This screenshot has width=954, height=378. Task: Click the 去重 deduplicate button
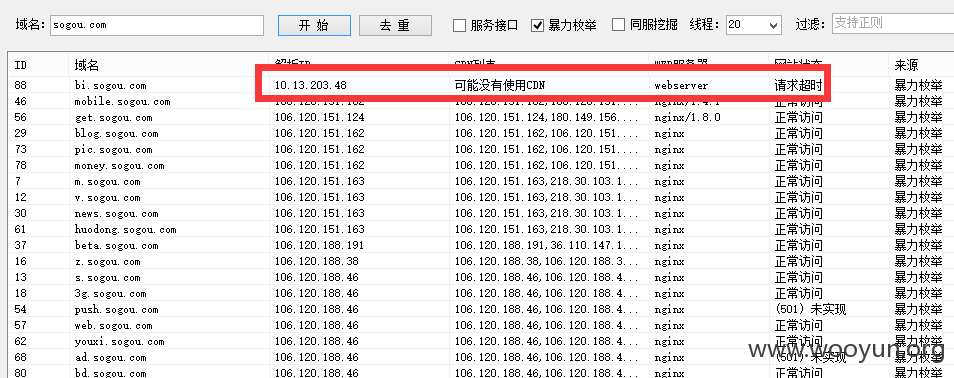(395, 26)
